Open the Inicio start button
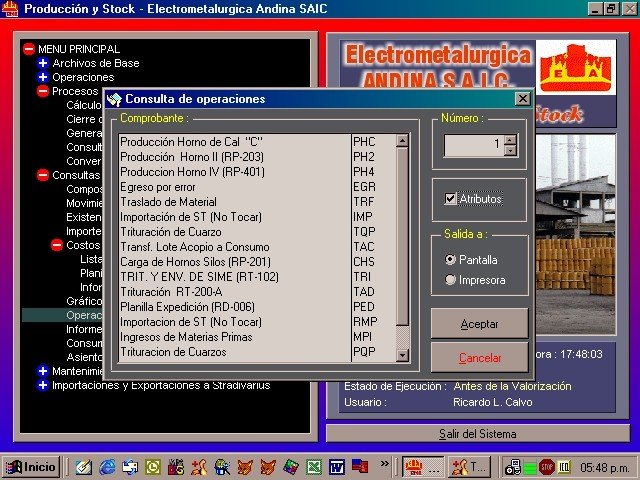640x480 pixels. (x=31, y=467)
